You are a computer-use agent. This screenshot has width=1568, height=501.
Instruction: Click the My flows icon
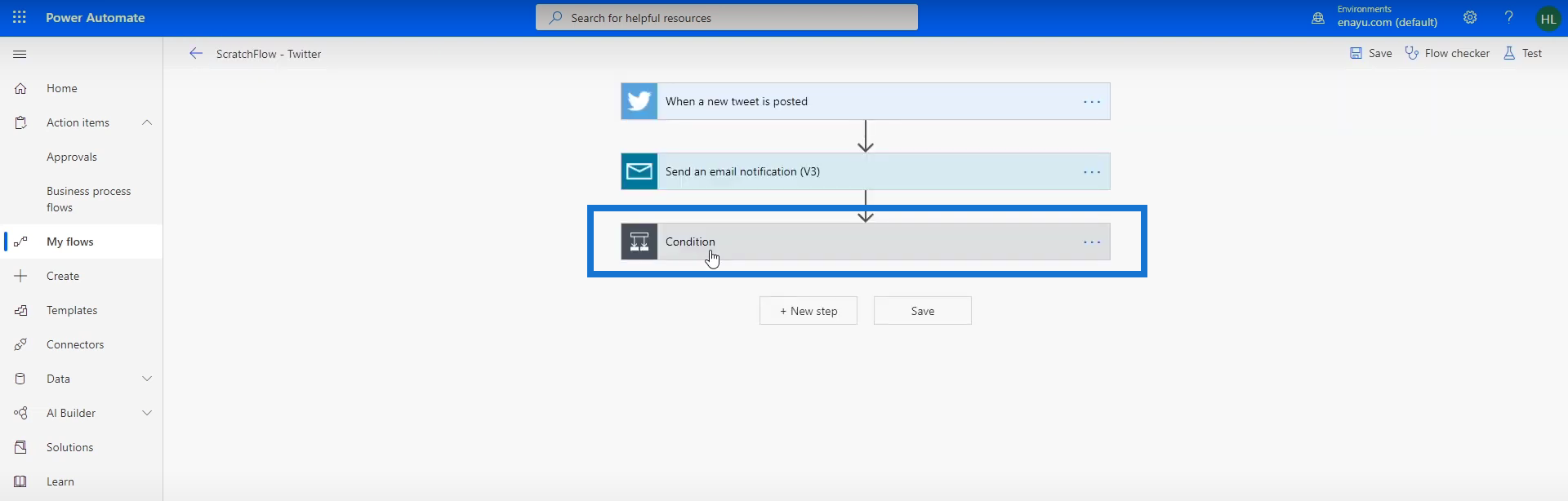20,242
